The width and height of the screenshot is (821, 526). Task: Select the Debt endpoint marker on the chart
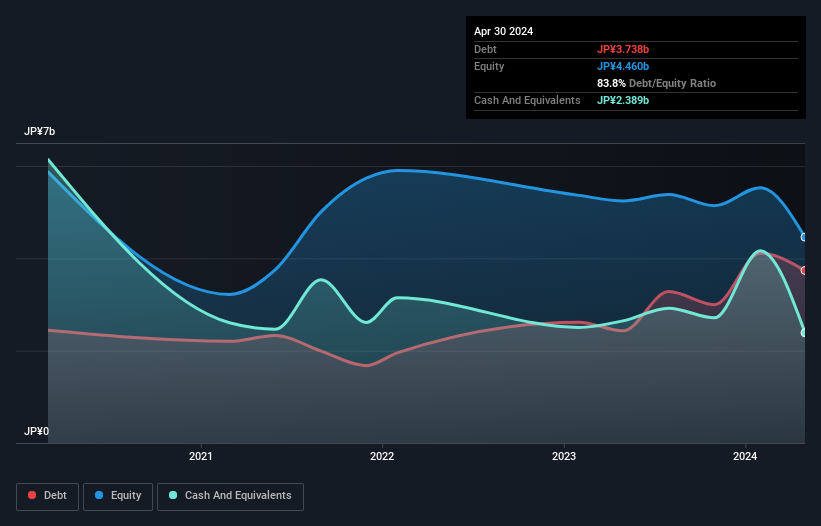click(x=804, y=271)
